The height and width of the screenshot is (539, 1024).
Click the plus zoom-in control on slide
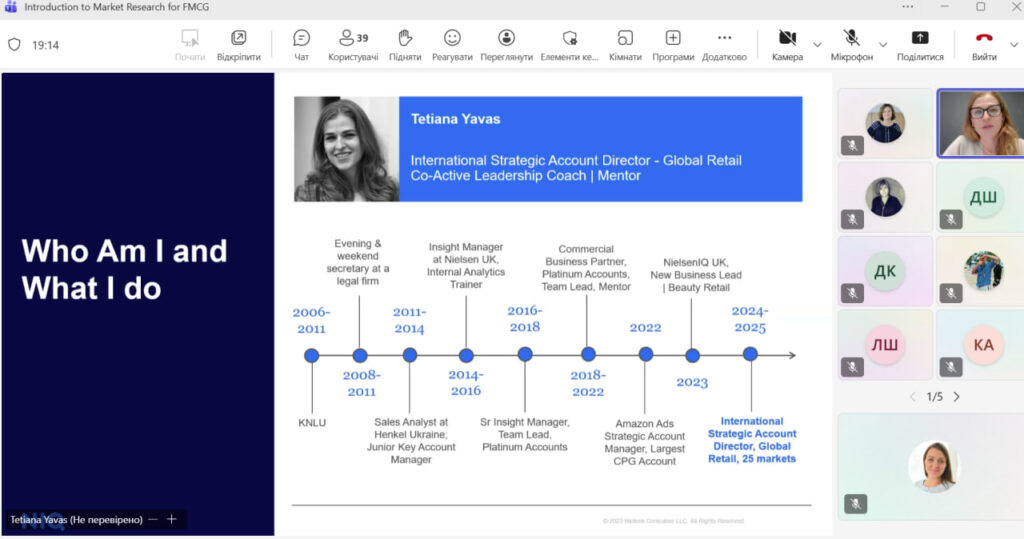172,519
